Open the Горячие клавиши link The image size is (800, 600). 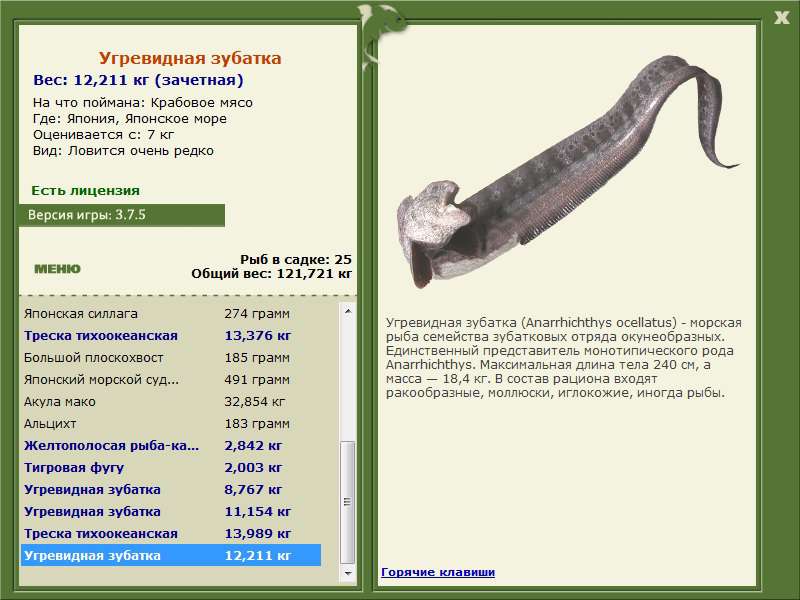438,572
